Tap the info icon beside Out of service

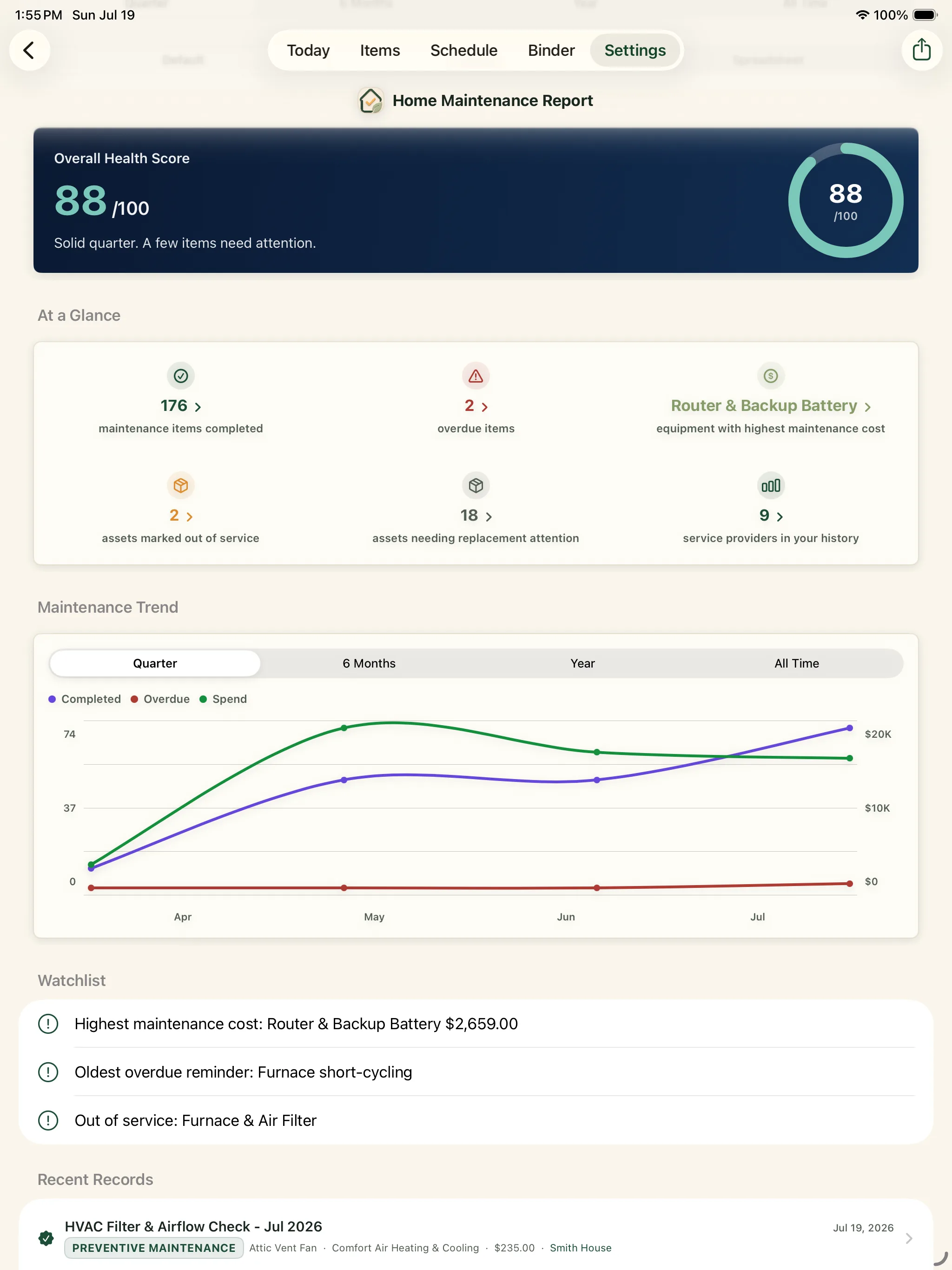(x=48, y=1120)
